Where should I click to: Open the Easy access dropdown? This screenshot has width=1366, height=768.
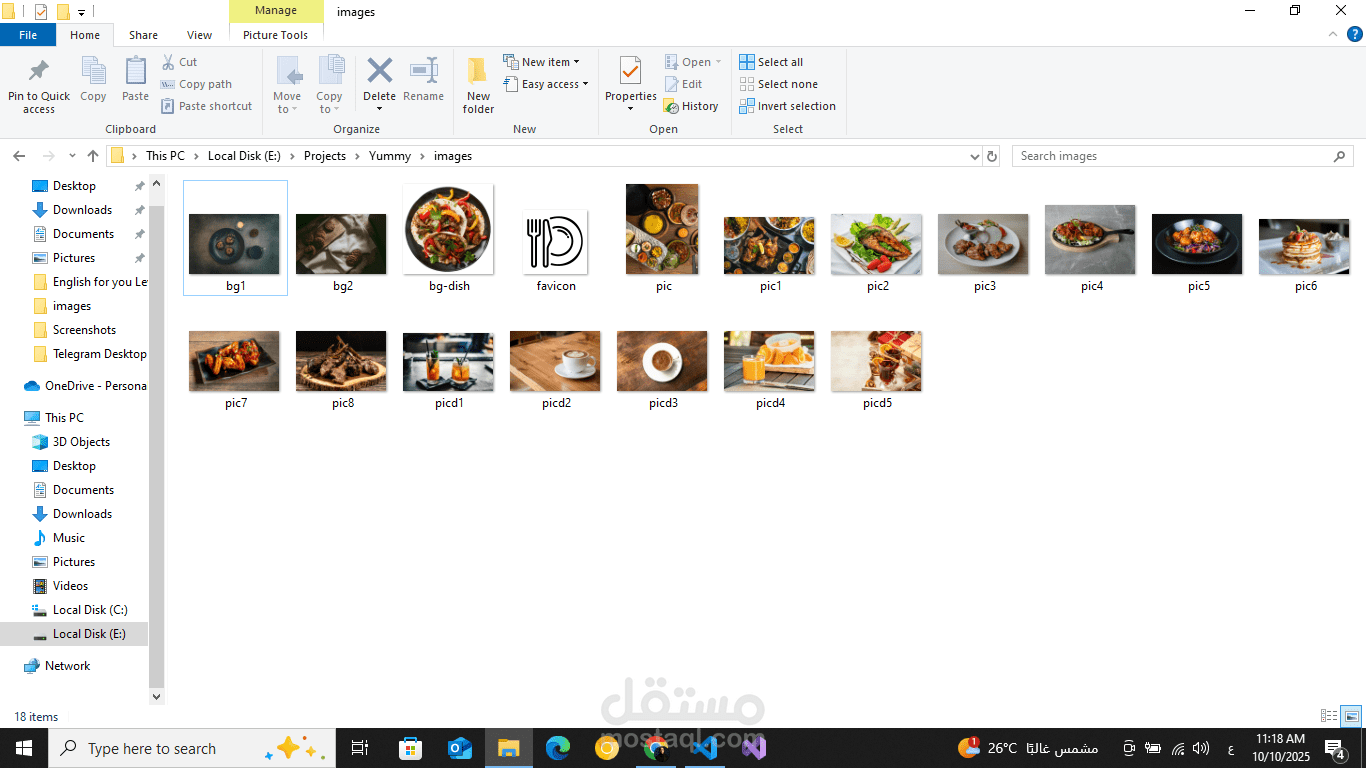545,84
